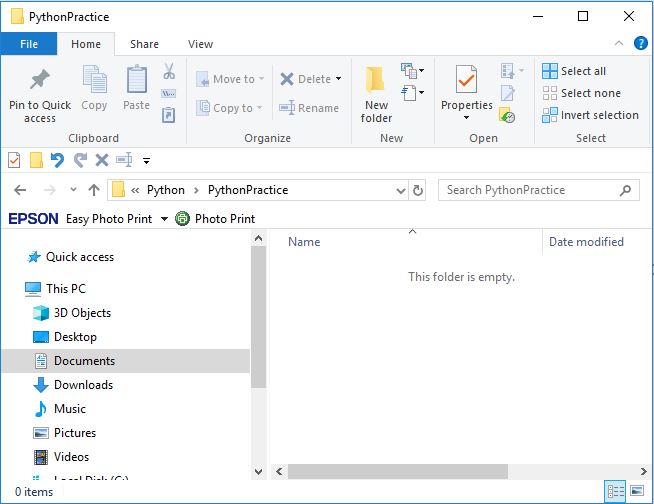Click the search magnifier icon
The width and height of the screenshot is (654, 504).
[625, 191]
